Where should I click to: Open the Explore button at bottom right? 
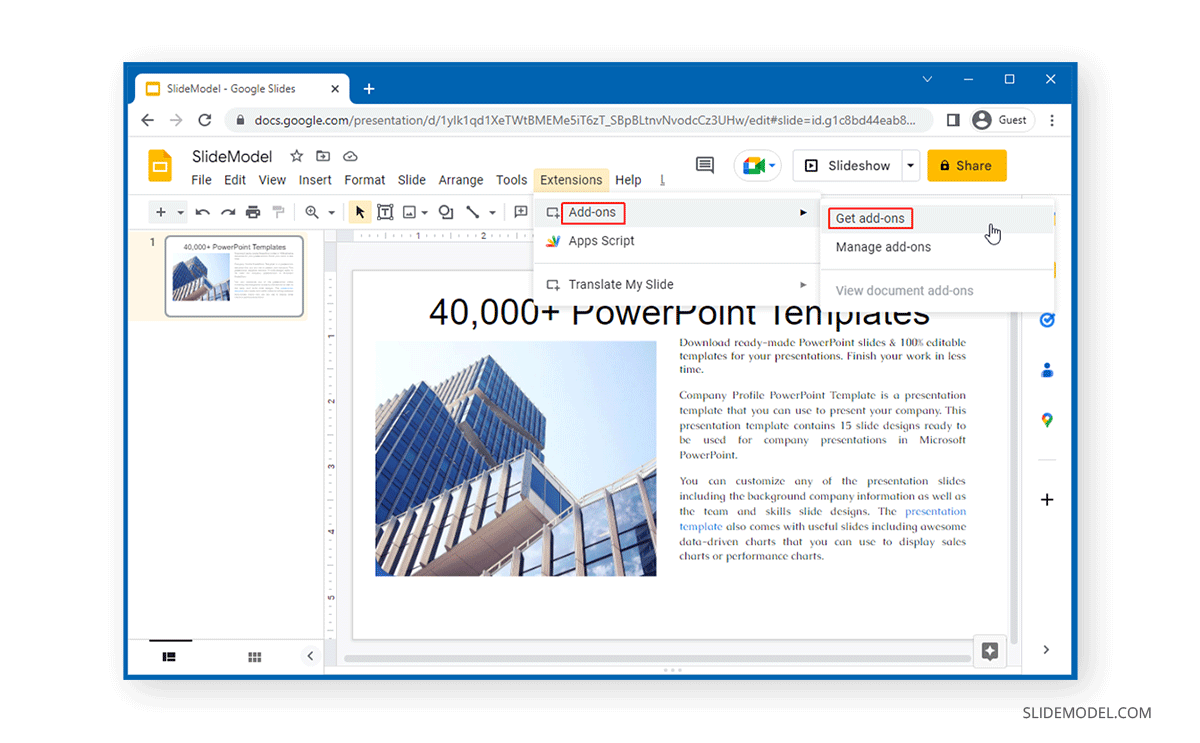(990, 651)
